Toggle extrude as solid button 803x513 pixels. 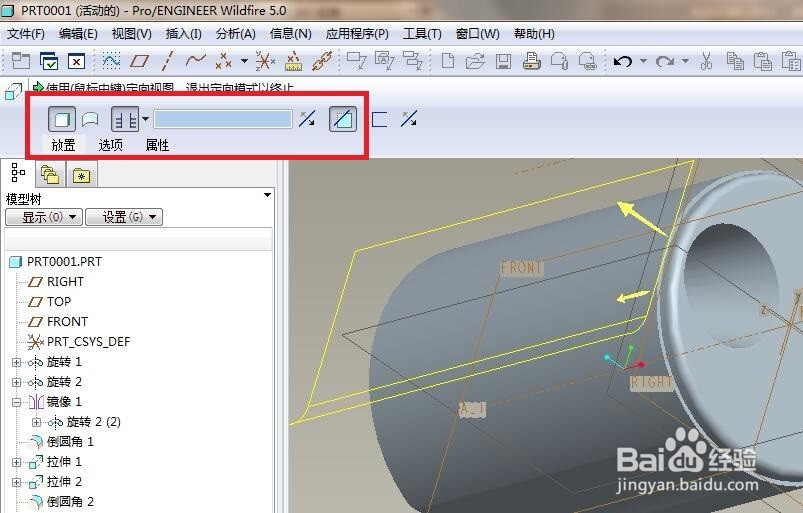point(62,119)
